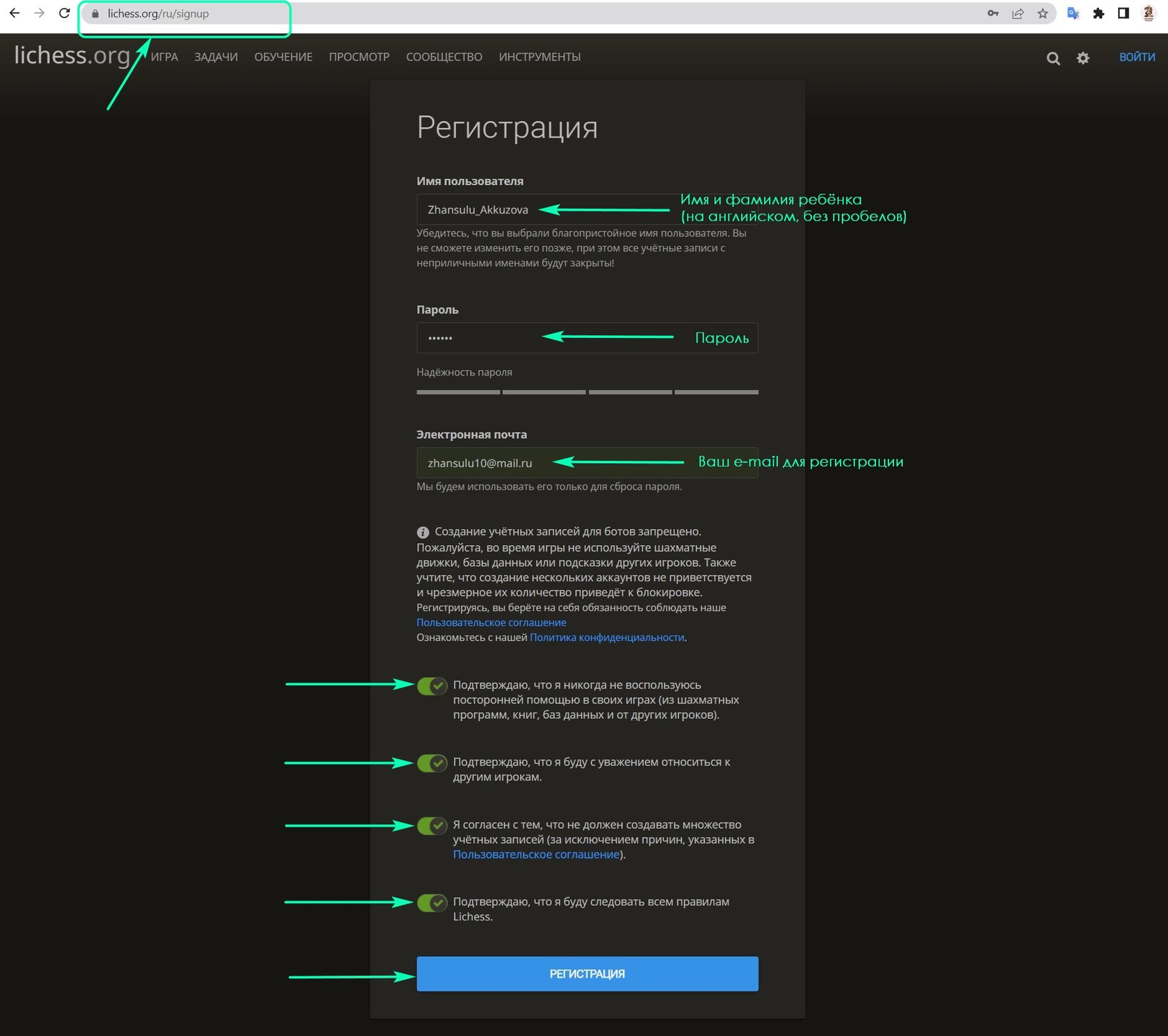
Task: Open browser profile avatar
Action: pos(1149,13)
